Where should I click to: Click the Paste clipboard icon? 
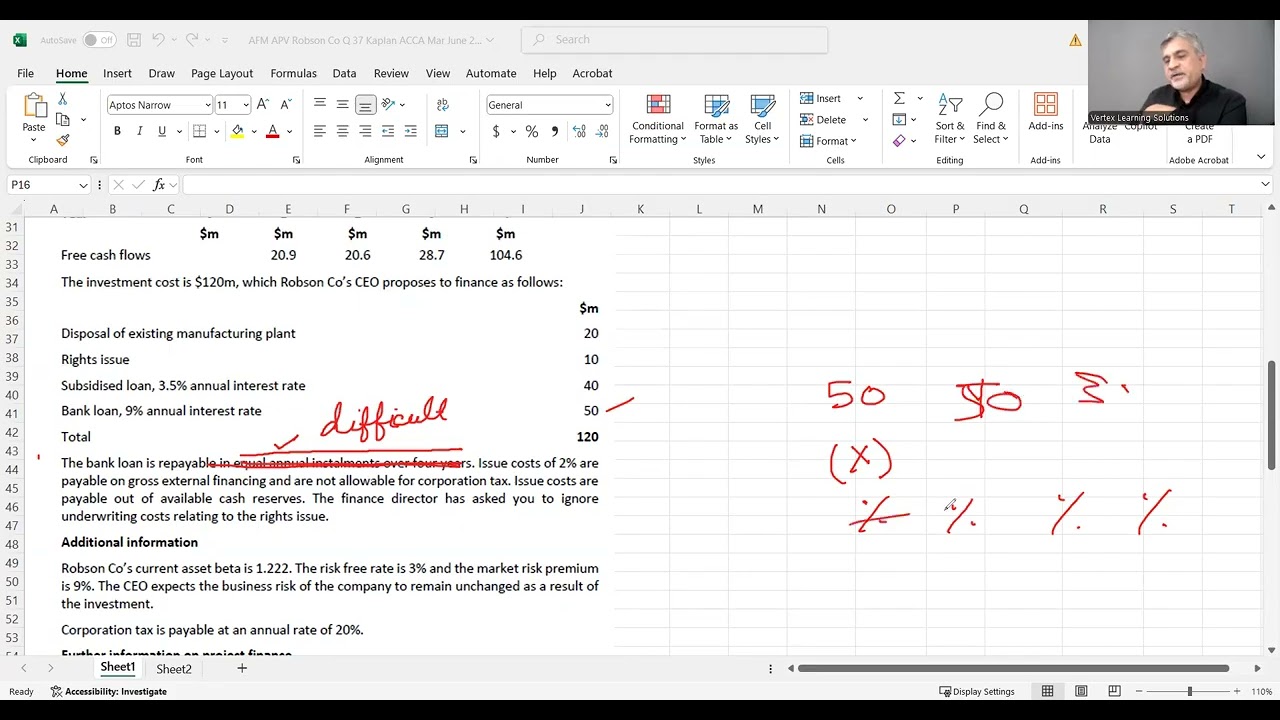click(x=34, y=106)
